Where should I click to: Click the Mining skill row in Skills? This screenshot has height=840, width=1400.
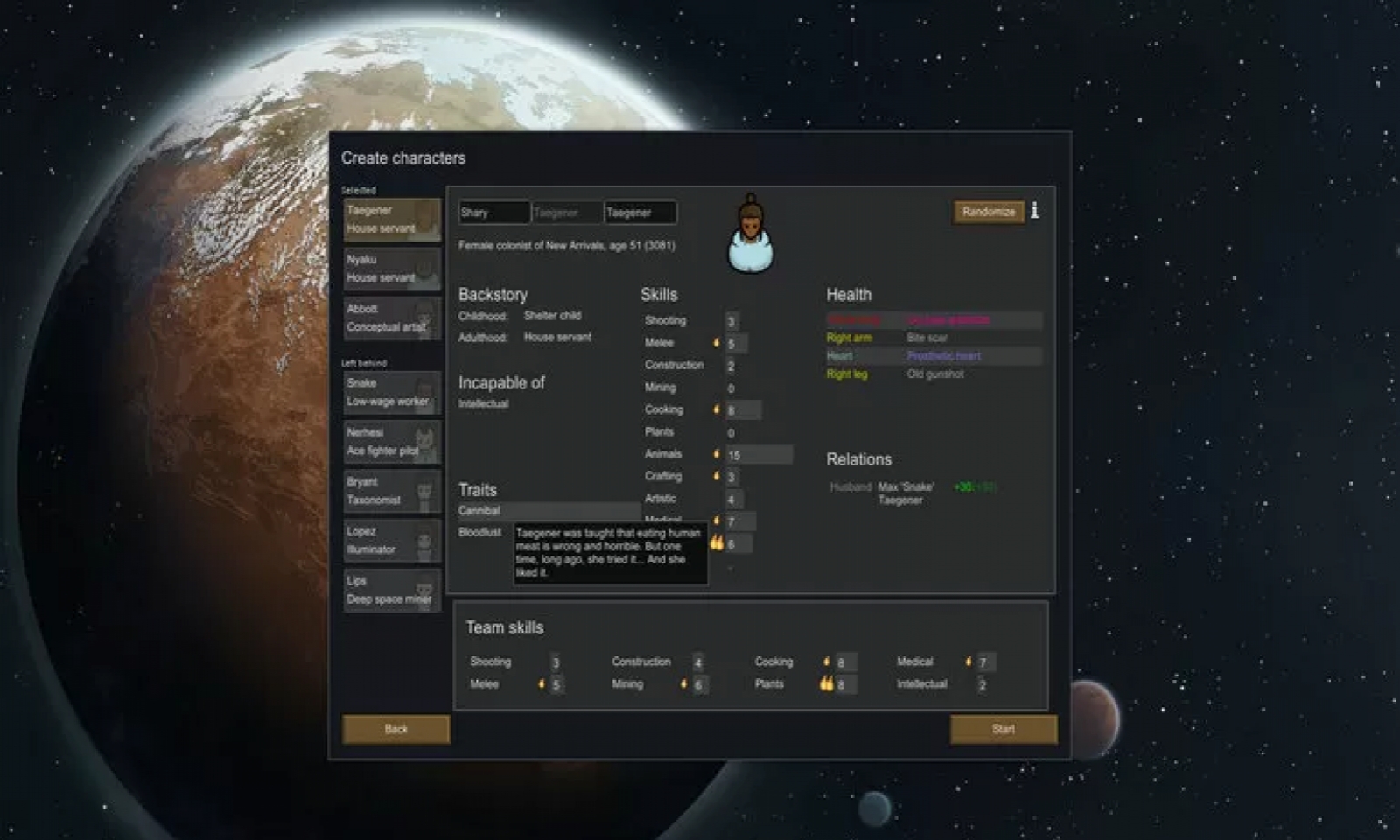coord(691,388)
